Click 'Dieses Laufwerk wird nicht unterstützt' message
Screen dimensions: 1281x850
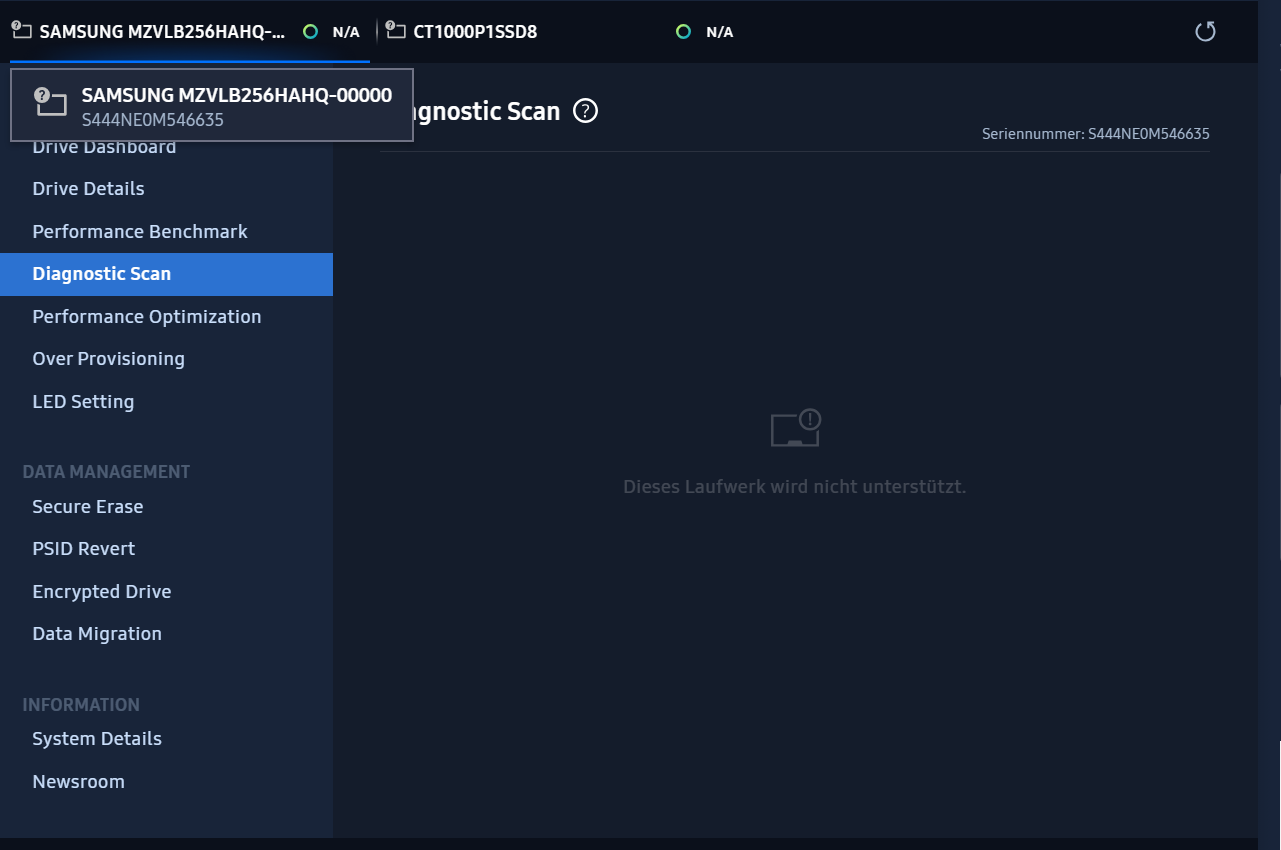(x=795, y=487)
